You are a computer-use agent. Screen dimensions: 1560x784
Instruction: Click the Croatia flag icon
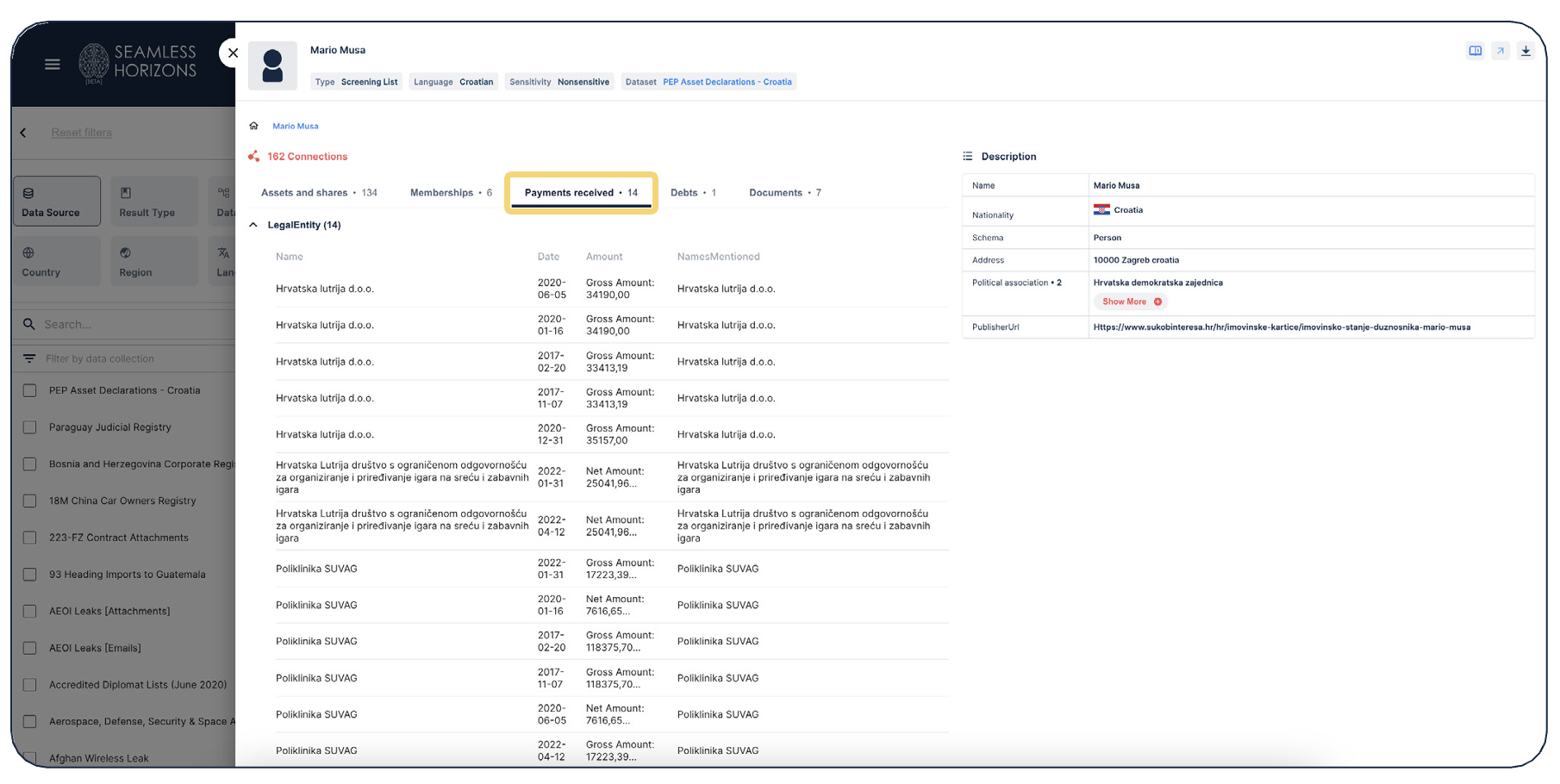(1101, 209)
